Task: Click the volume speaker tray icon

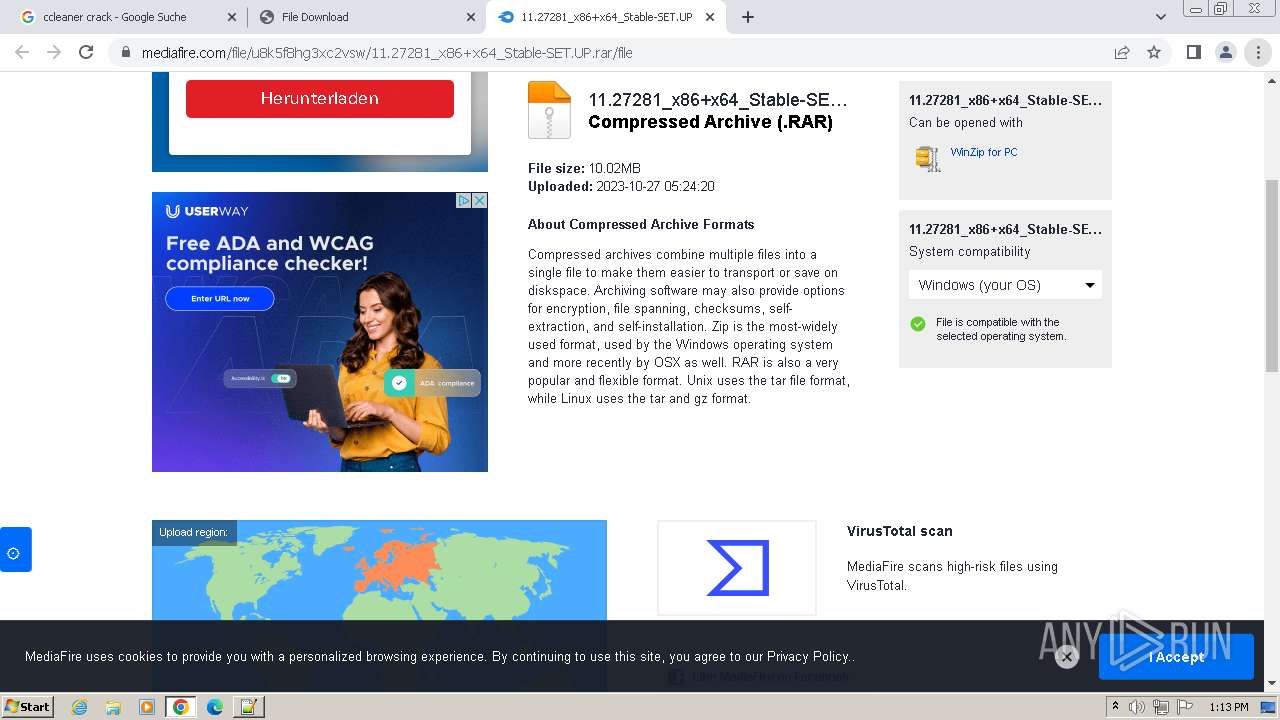Action: tap(1137, 707)
